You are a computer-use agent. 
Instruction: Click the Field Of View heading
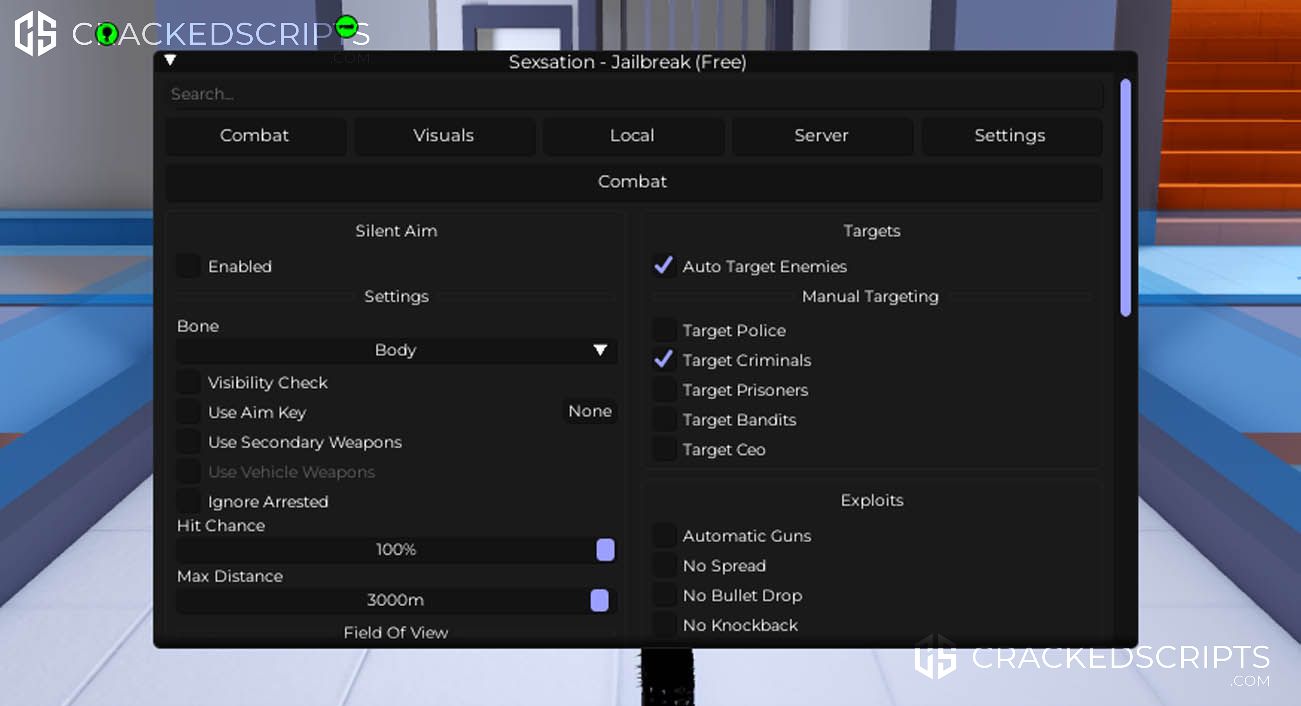point(396,632)
